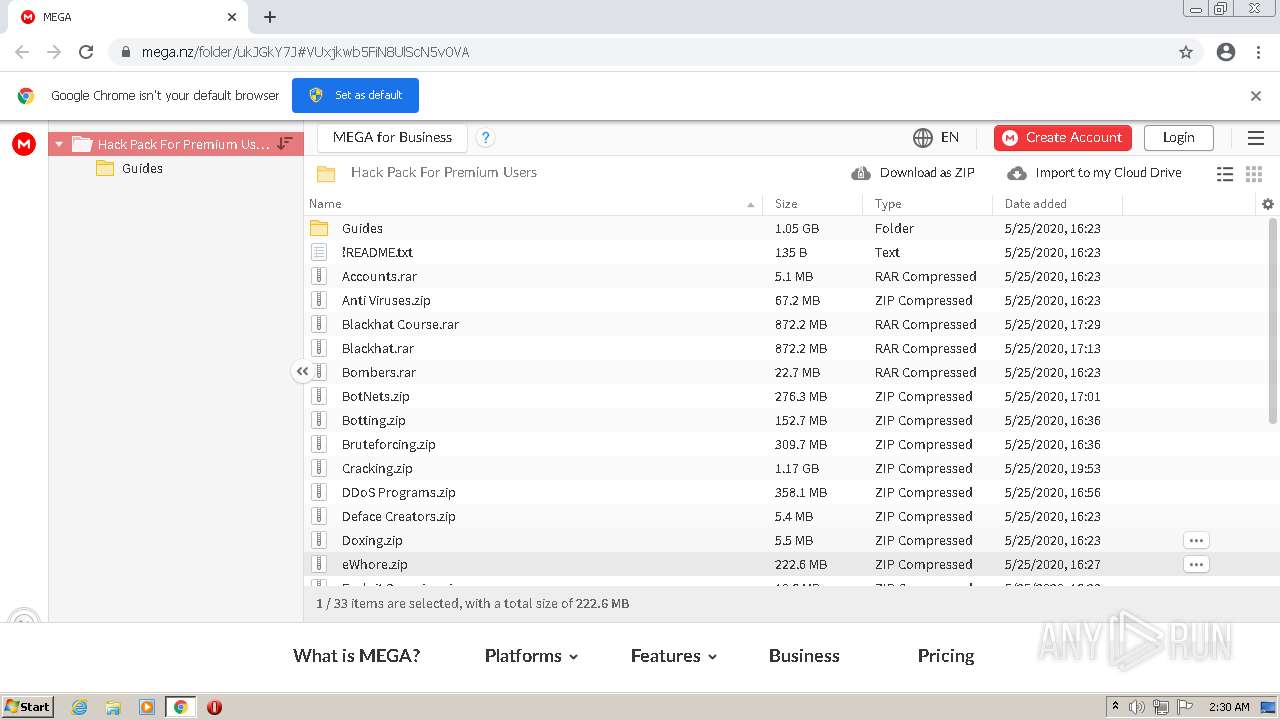Viewport: 1280px width, 720px height.
Task: Select Doxing.zip file
Action: [x=785, y=540]
